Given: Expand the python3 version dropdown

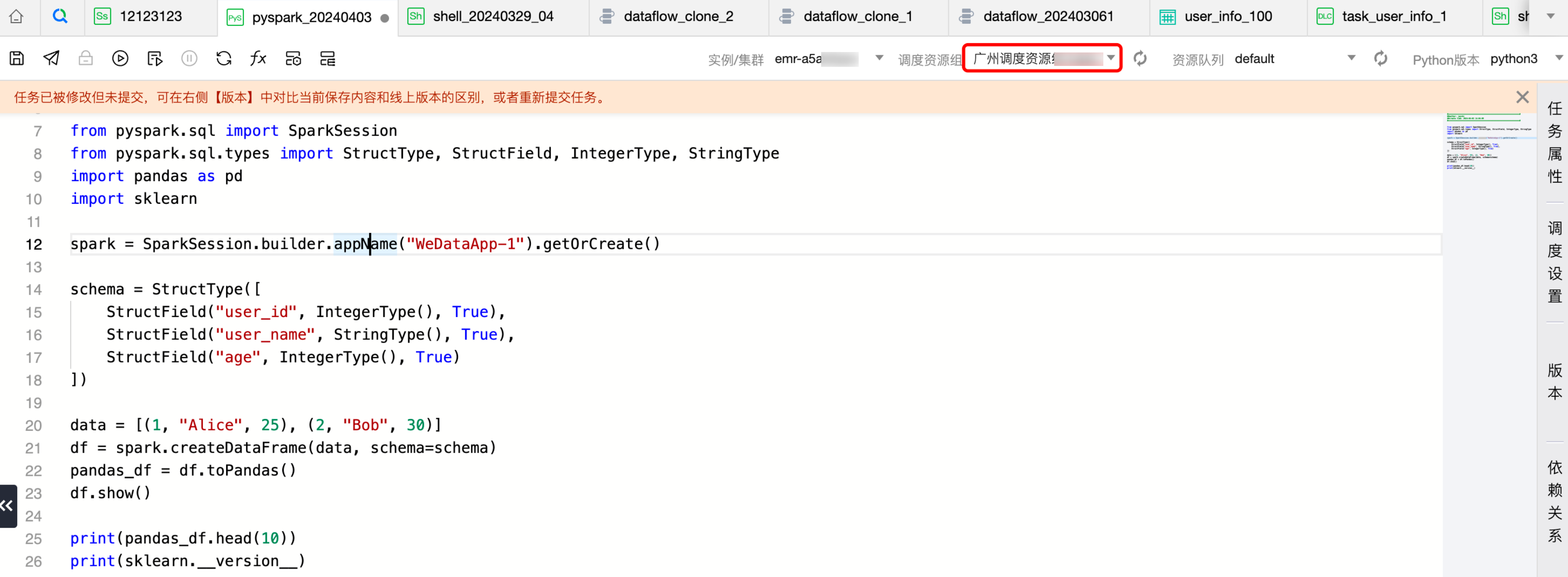Looking at the screenshot, I should [x=1558, y=58].
